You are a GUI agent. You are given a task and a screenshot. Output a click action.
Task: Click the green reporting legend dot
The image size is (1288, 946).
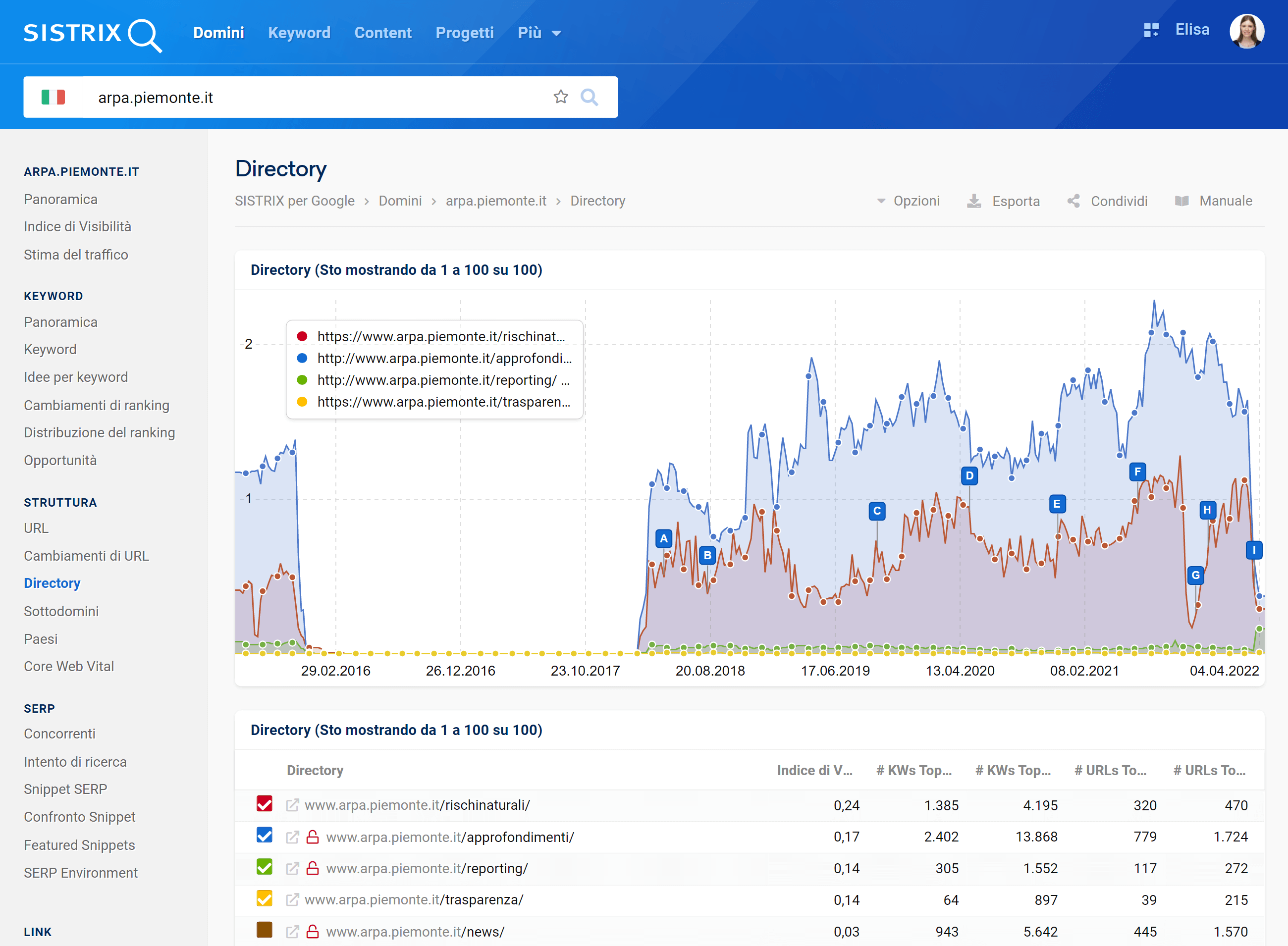click(x=302, y=380)
